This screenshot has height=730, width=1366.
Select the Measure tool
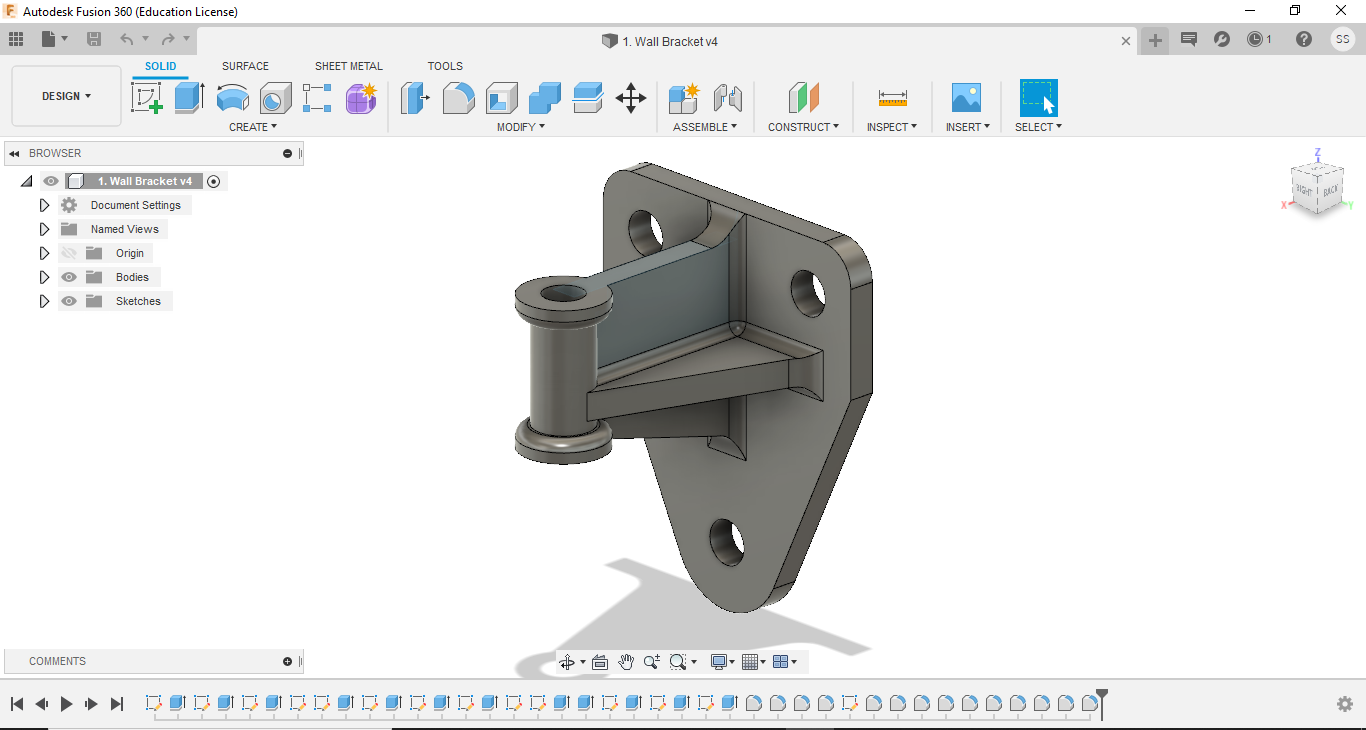(893, 98)
